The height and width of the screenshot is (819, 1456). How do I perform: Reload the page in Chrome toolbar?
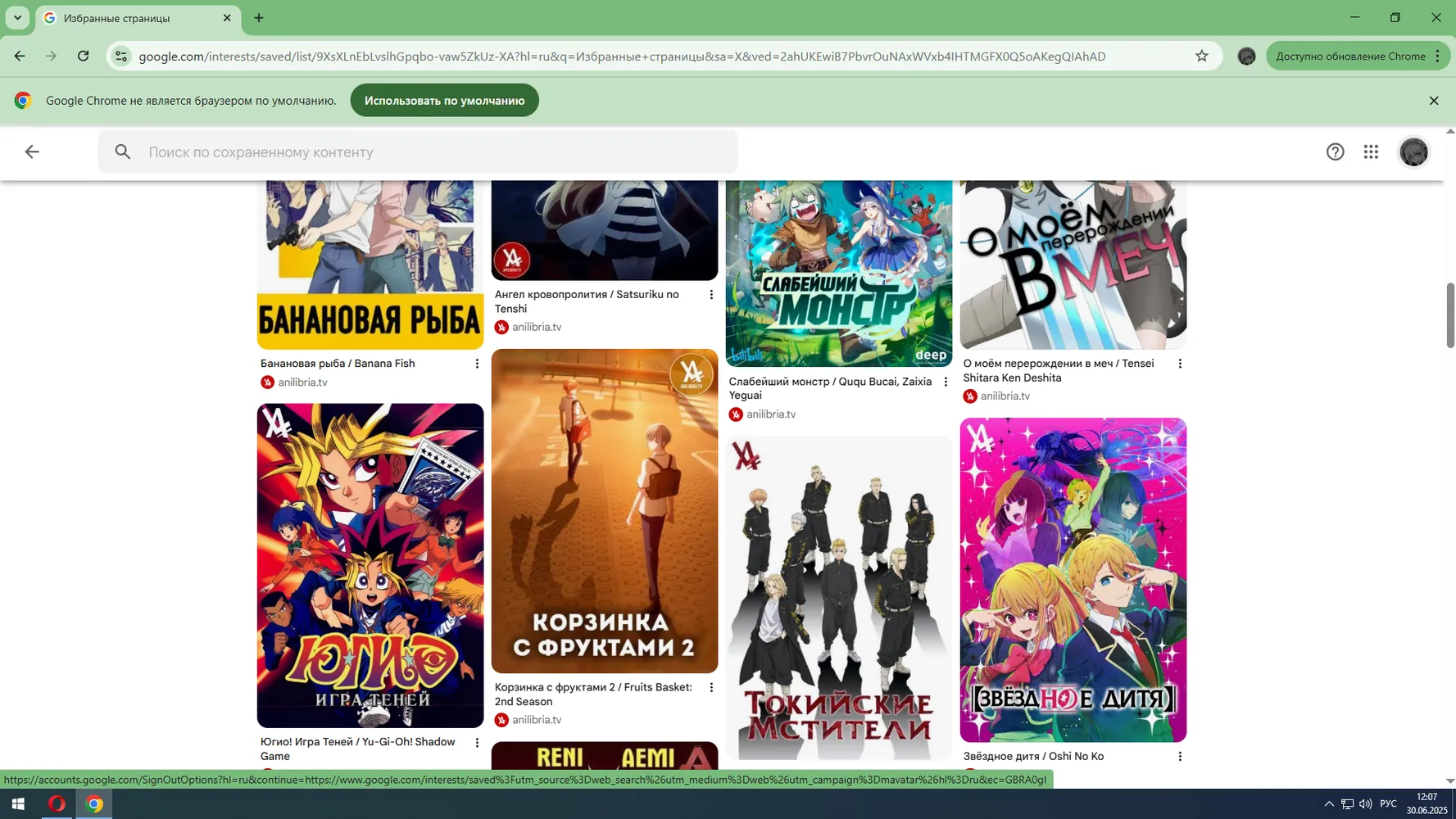[x=83, y=56]
